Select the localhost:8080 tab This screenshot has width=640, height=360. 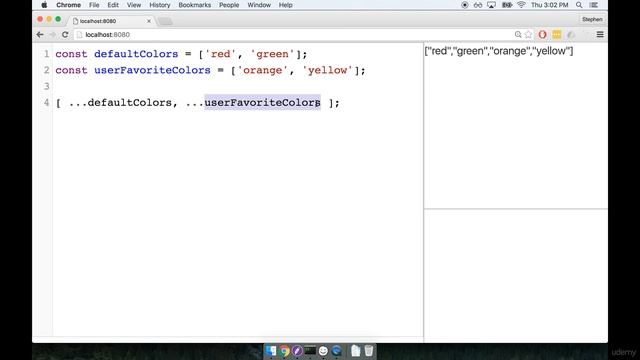(x=110, y=21)
